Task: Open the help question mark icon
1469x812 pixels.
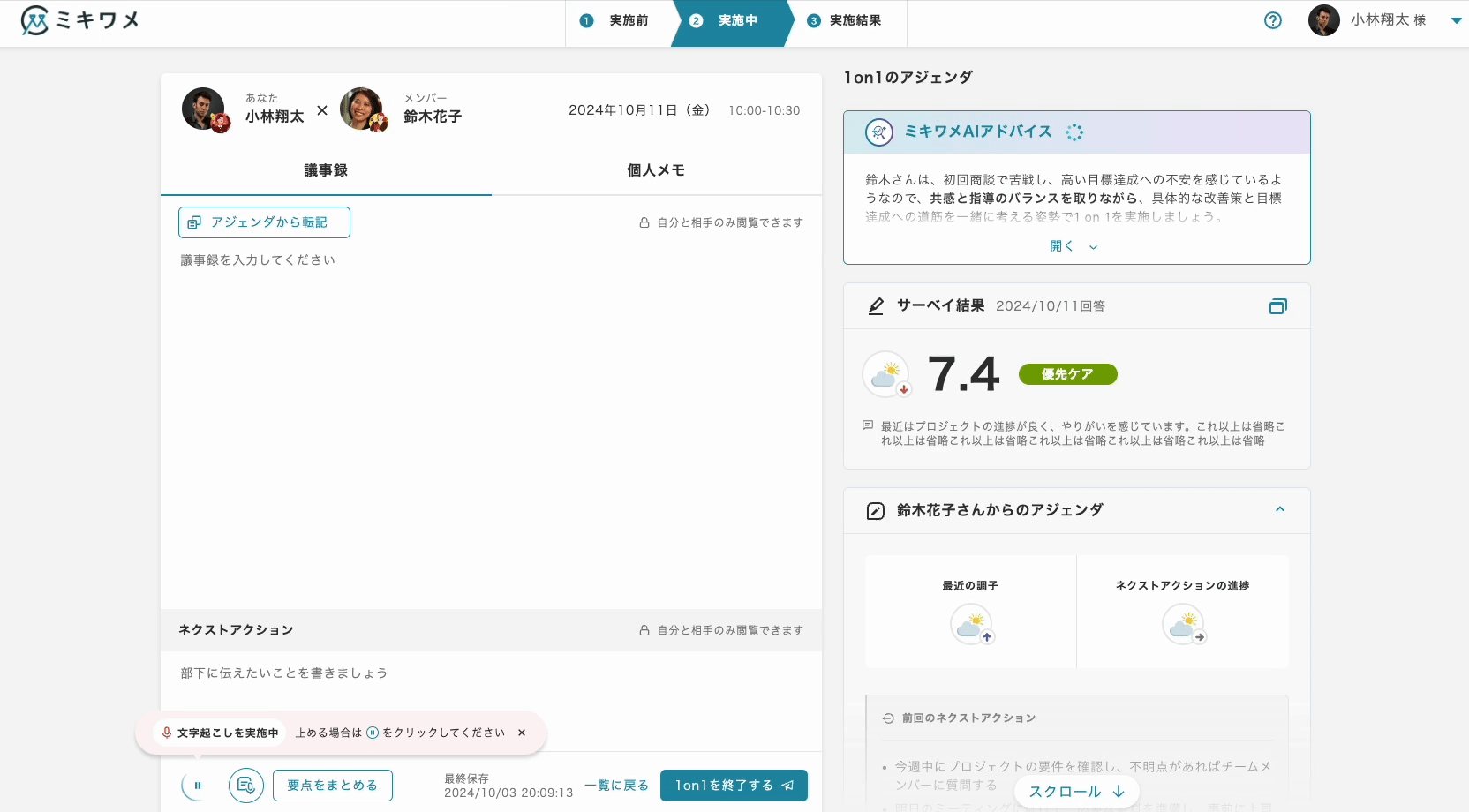Action: coord(1272,20)
